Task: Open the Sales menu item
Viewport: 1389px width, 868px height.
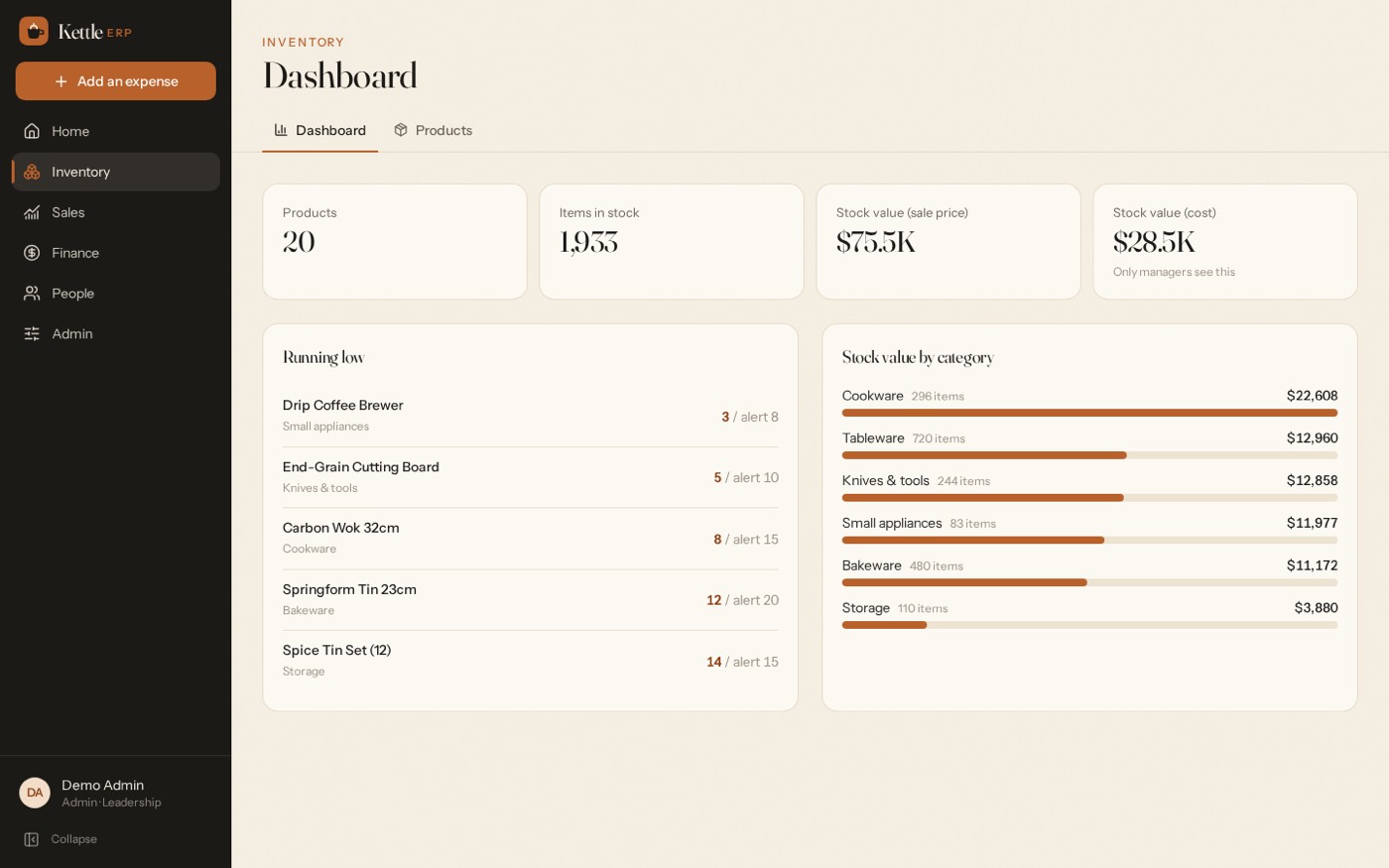Action: coord(116,212)
